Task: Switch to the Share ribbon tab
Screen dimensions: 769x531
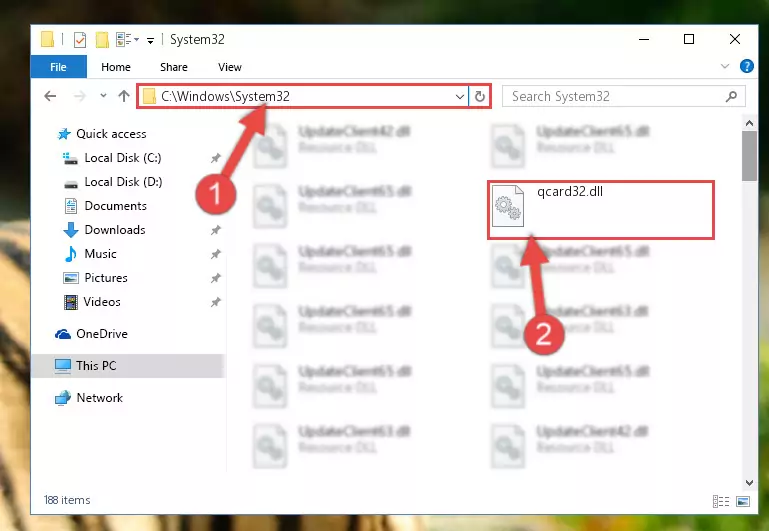Action: coord(174,67)
